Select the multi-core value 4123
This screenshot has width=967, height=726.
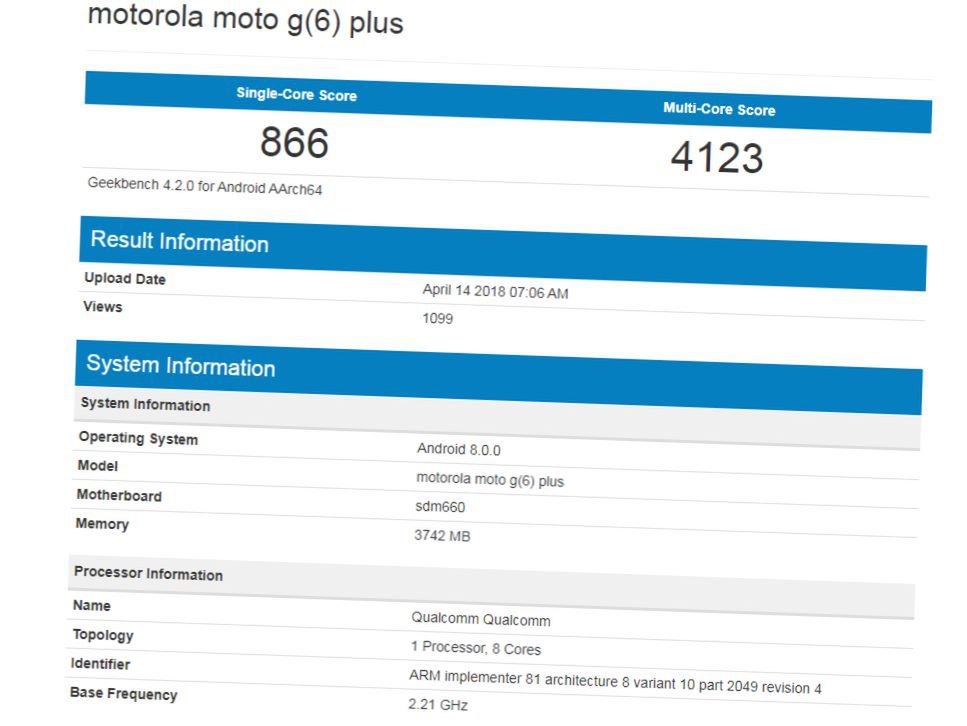717,157
